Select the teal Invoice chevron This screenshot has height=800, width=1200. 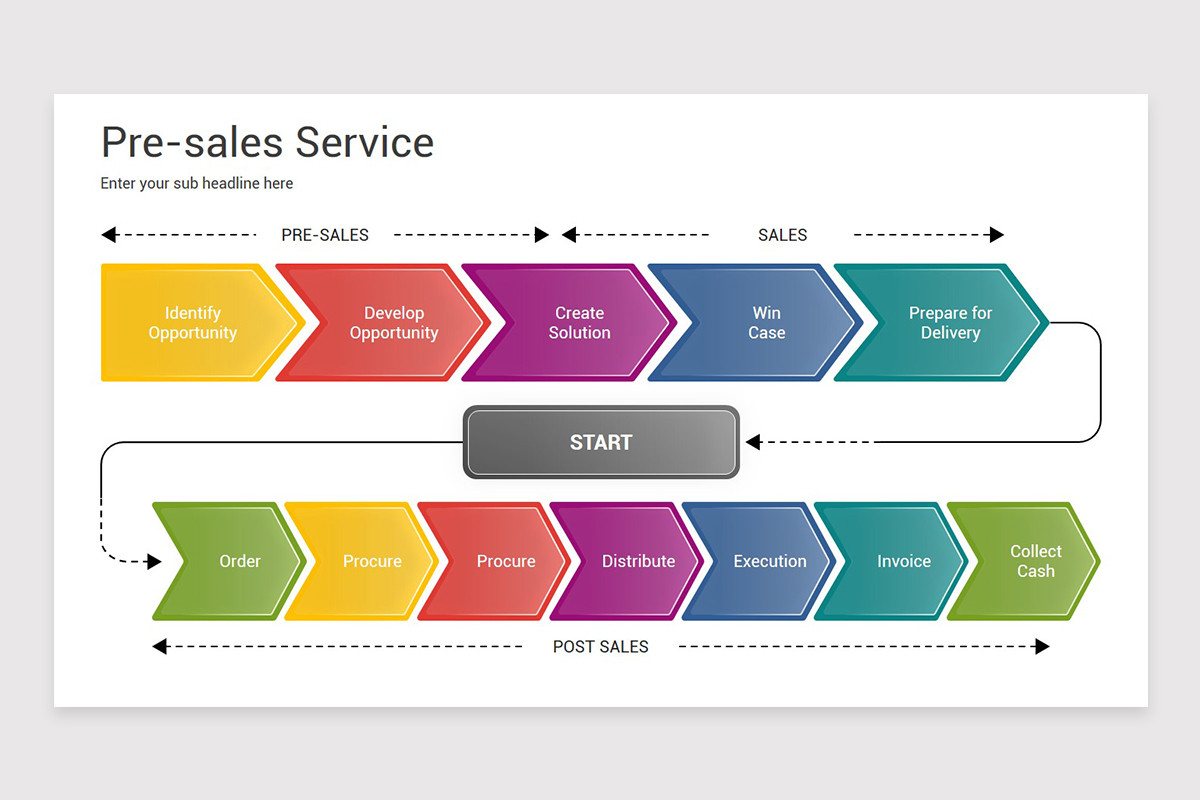tap(893, 561)
